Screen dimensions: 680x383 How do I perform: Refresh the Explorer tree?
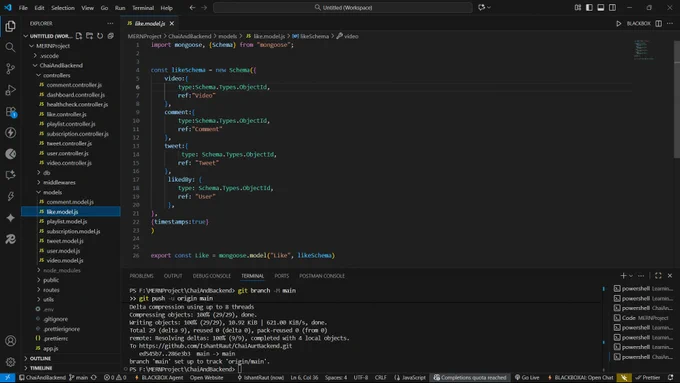[100, 36]
